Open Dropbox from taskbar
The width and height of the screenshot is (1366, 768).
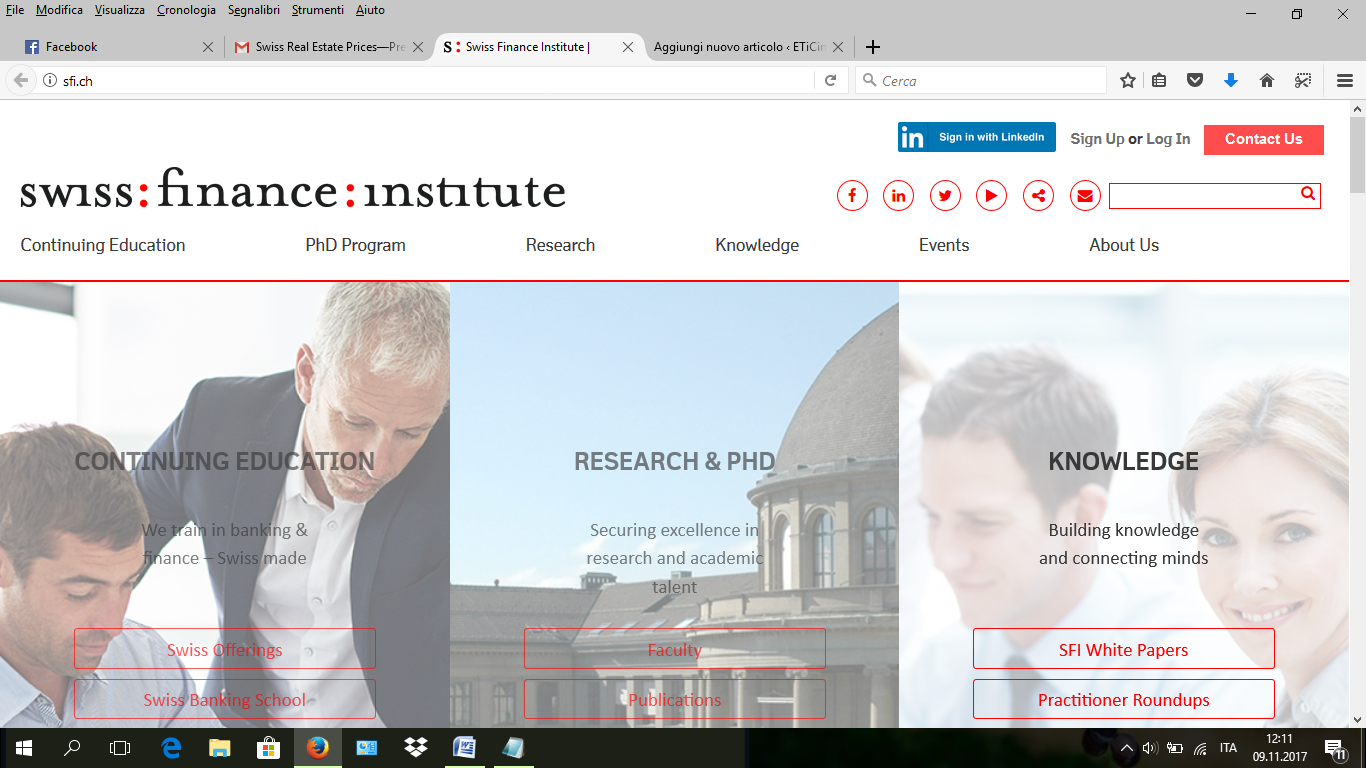[x=416, y=747]
